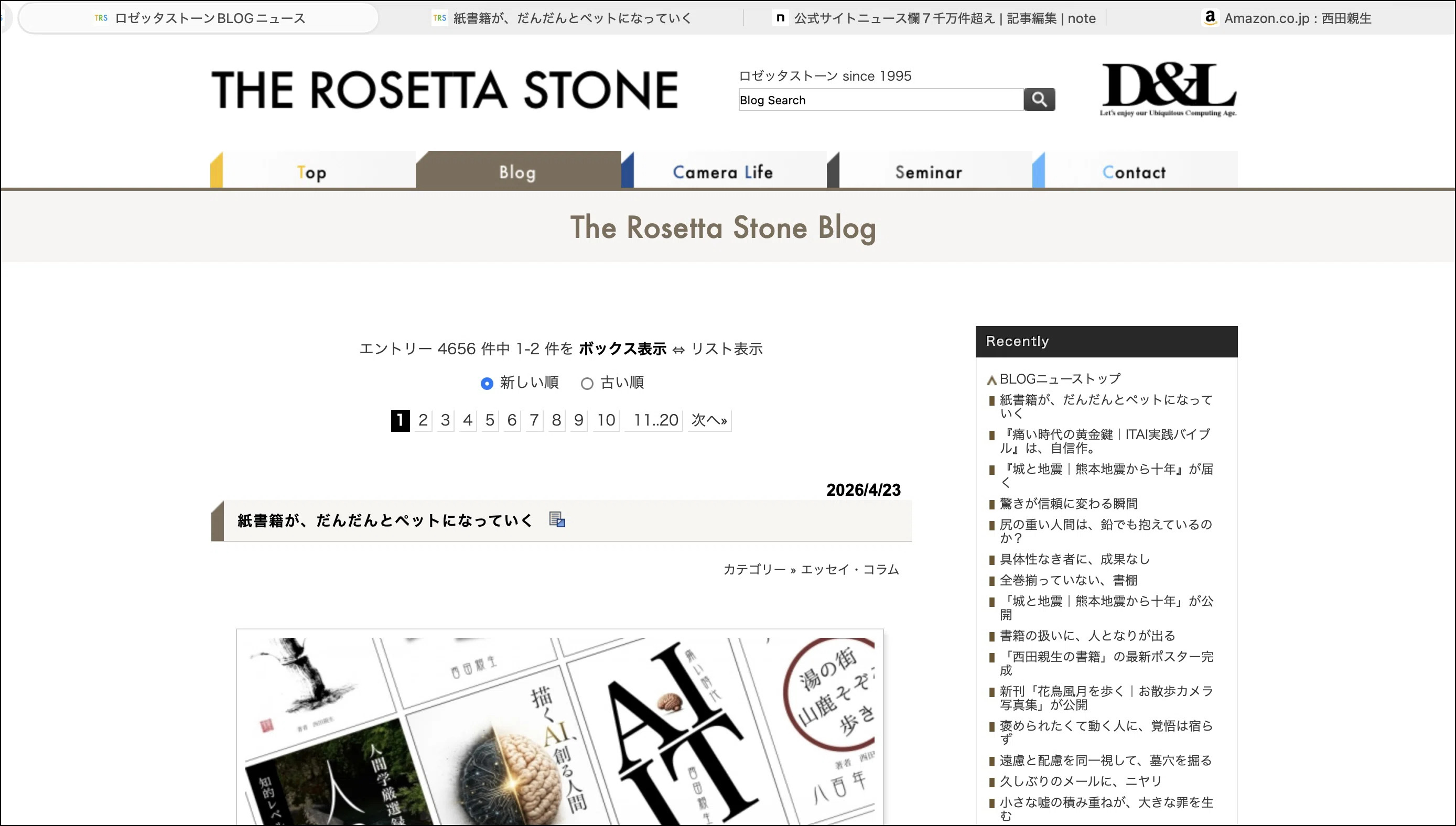Click the book covers article image
The width and height of the screenshot is (1456, 826).
(559, 731)
